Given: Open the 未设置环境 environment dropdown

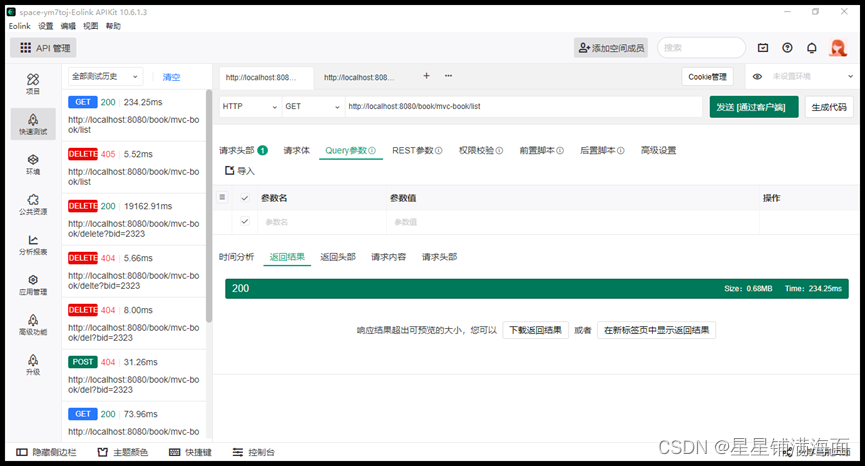Looking at the screenshot, I should pos(813,77).
